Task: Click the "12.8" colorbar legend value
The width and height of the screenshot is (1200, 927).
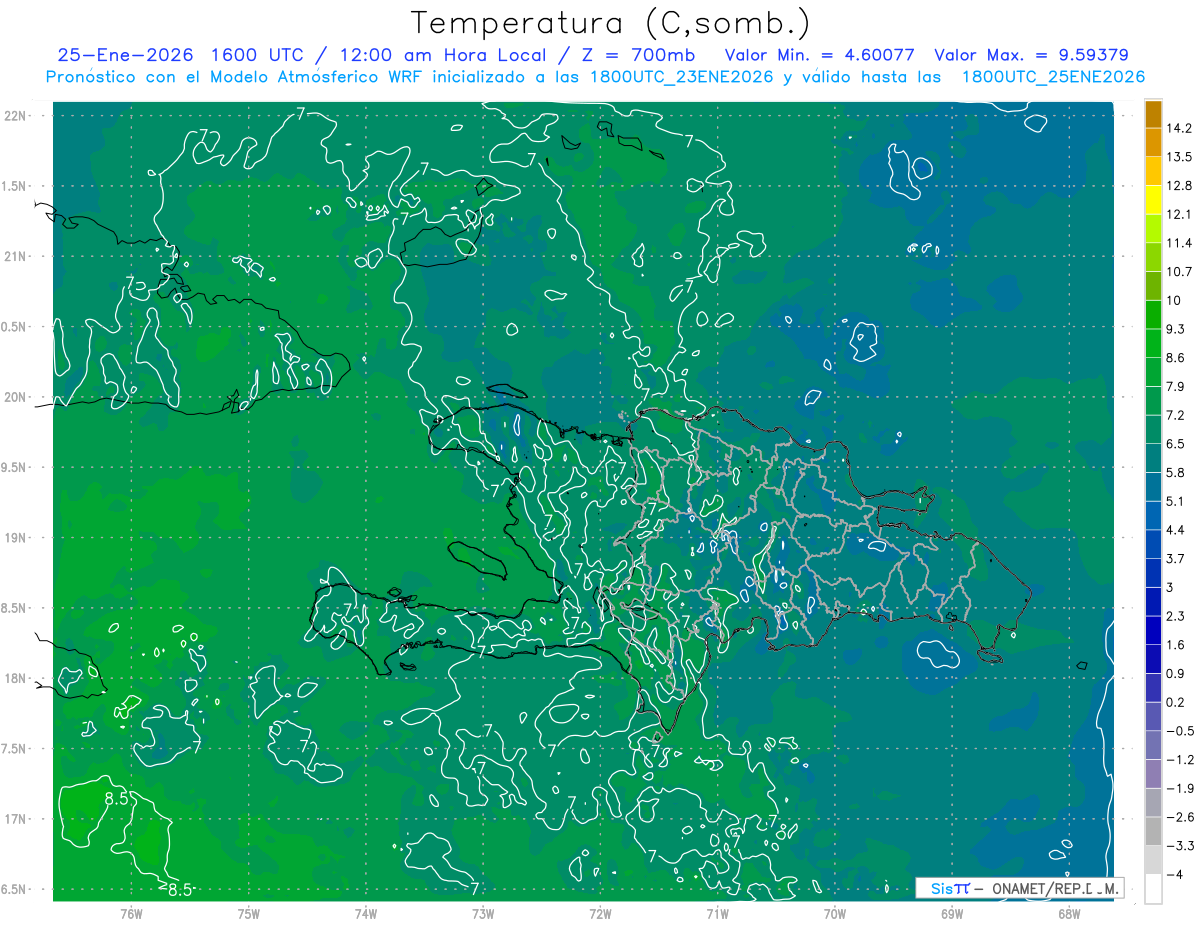Action: (1179, 185)
